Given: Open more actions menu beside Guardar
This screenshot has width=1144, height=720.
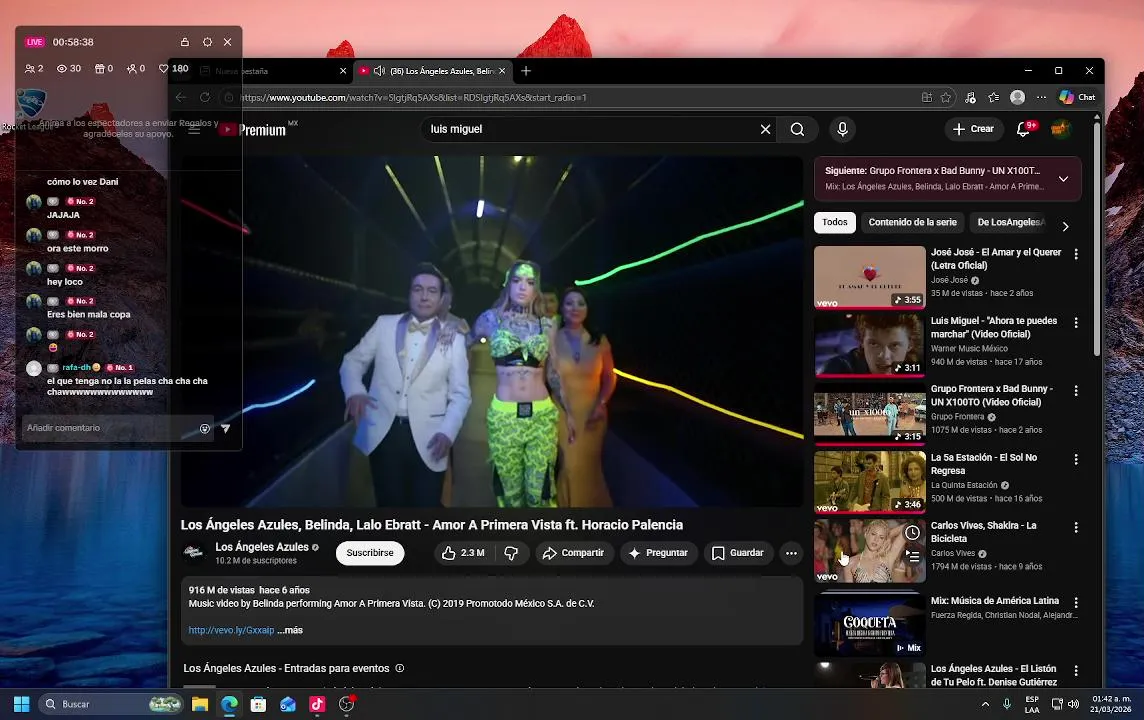Looking at the screenshot, I should click(x=791, y=553).
